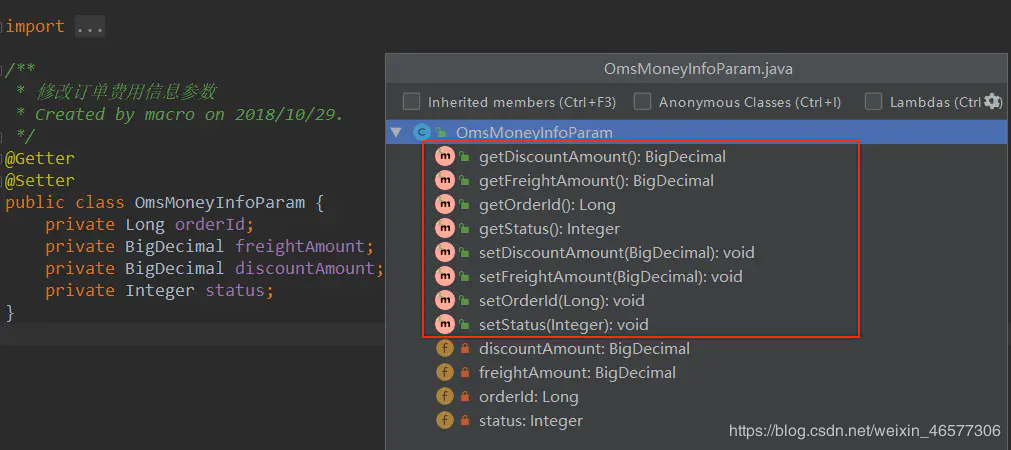Image resolution: width=1011 pixels, height=450 pixels.
Task: Click the OmsMoneyInfoParam.java popup title
Action: 698,68
